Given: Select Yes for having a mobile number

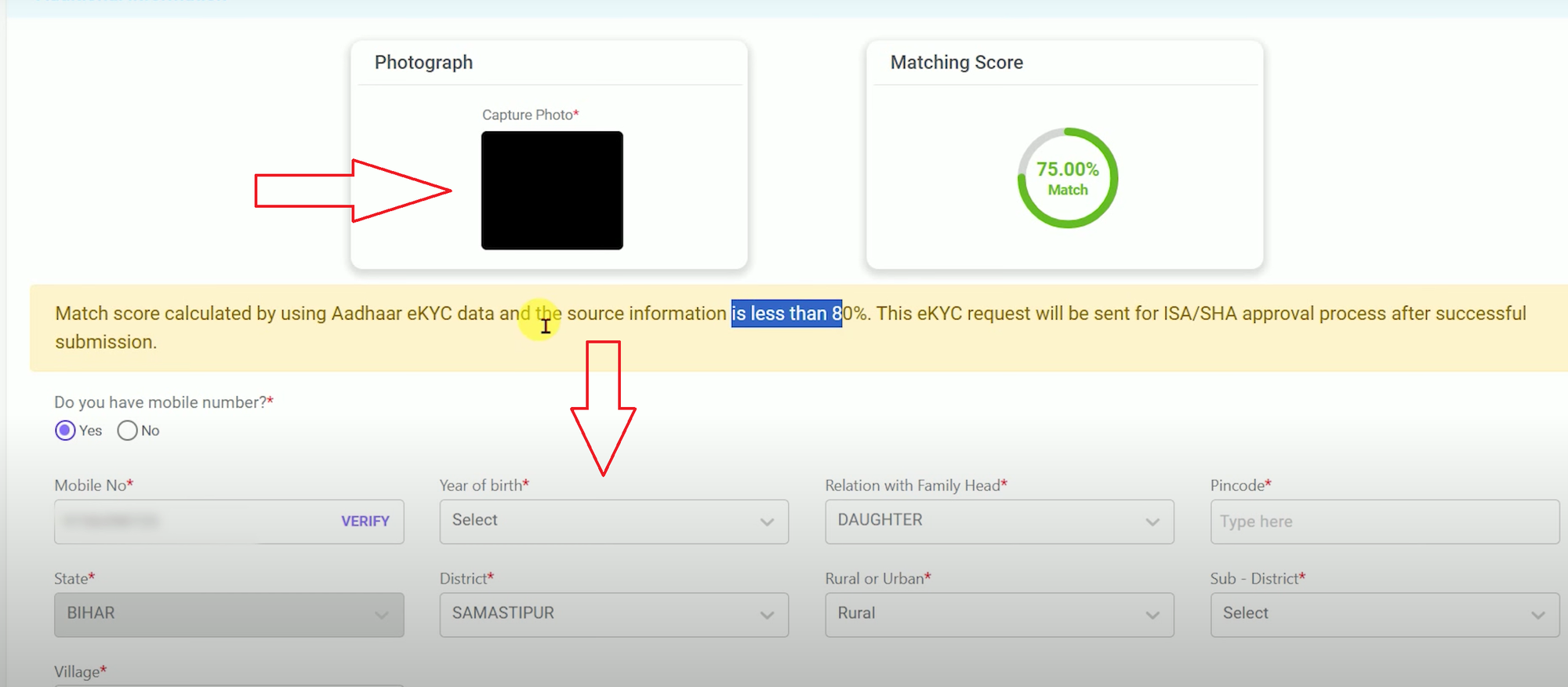Looking at the screenshot, I should pyautogui.click(x=66, y=431).
